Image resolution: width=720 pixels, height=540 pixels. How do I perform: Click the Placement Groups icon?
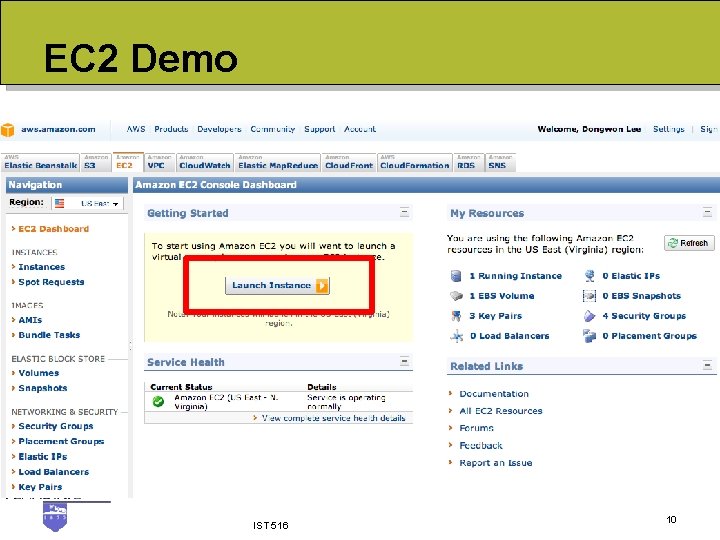(589, 336)
